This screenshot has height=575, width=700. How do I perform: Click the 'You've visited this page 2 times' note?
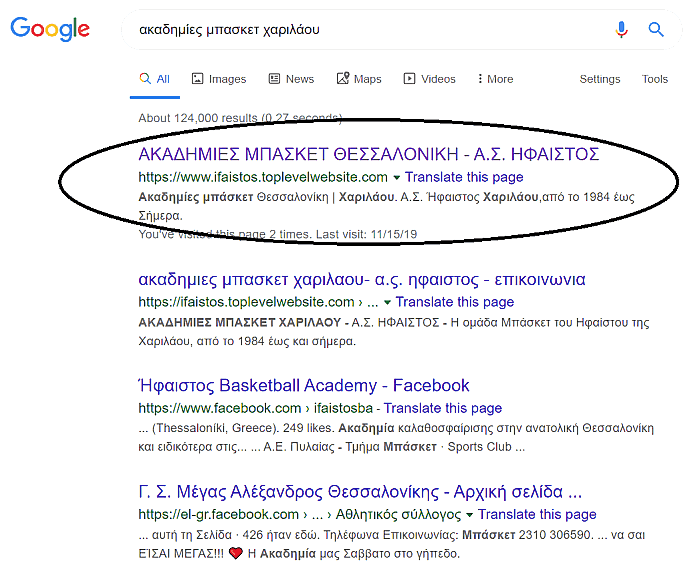[x=277, y=234]
